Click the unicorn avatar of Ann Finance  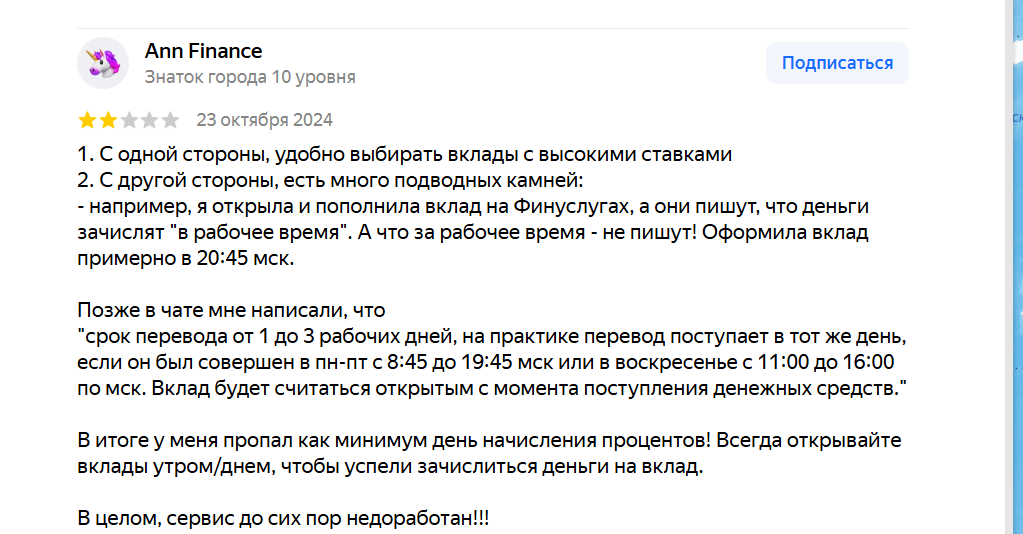click(103, 63)
